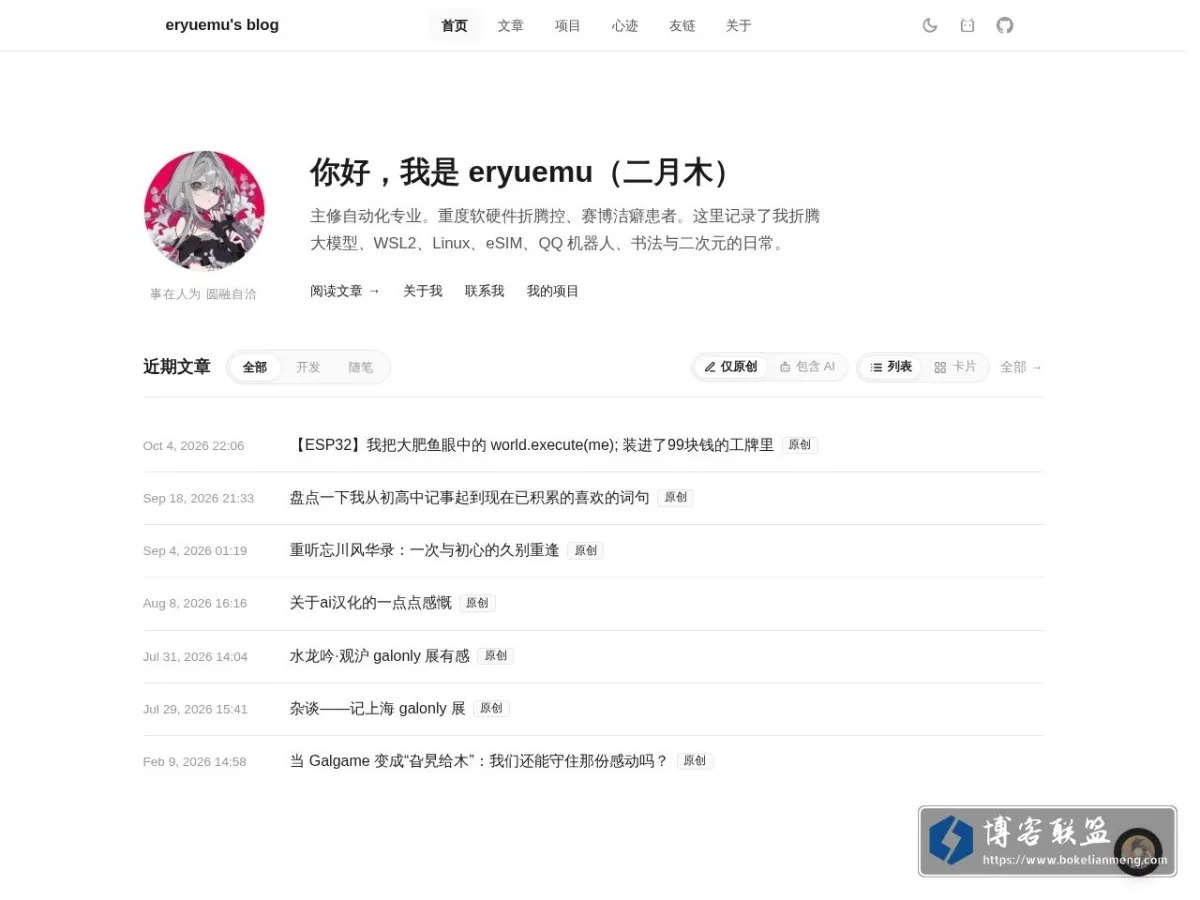This screenshot has height=900, width=1200.
Task: Click the anime avatar image
Action: (204, 211)
